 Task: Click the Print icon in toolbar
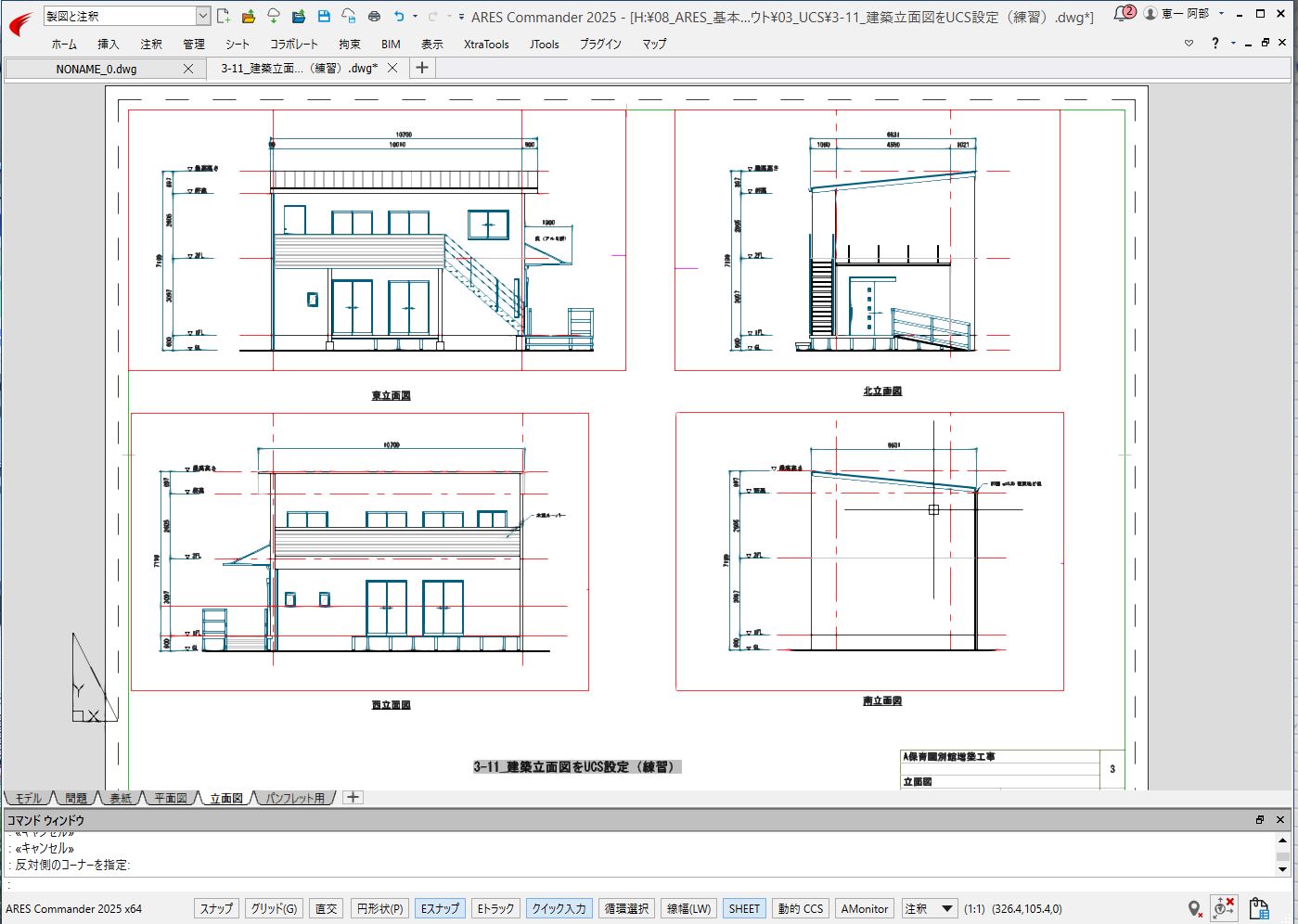[x=374, y=16]
